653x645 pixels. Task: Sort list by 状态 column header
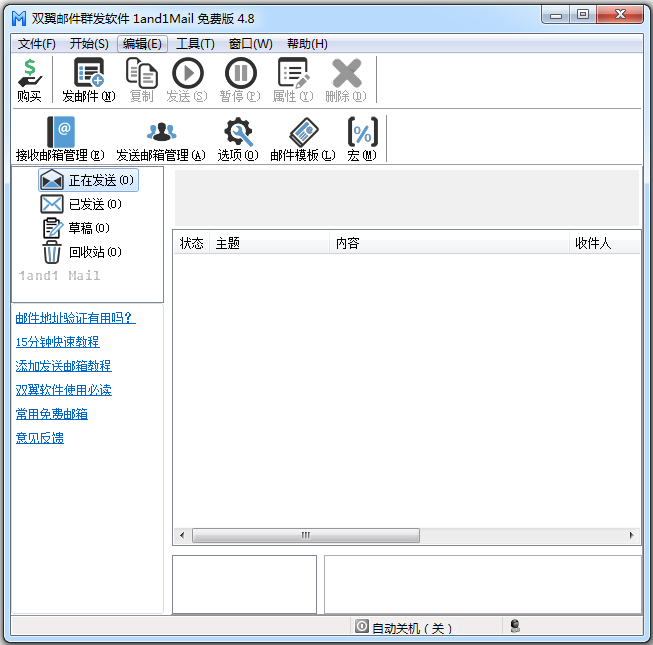click(x=192, y=243)
